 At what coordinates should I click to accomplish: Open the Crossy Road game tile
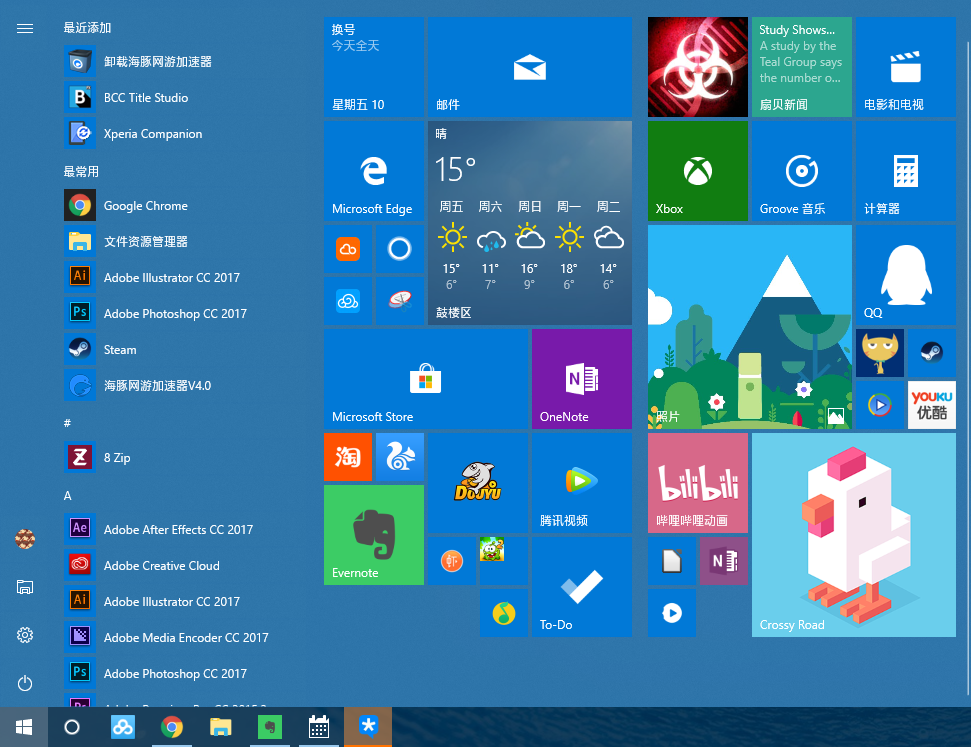(x=853, y=535)
